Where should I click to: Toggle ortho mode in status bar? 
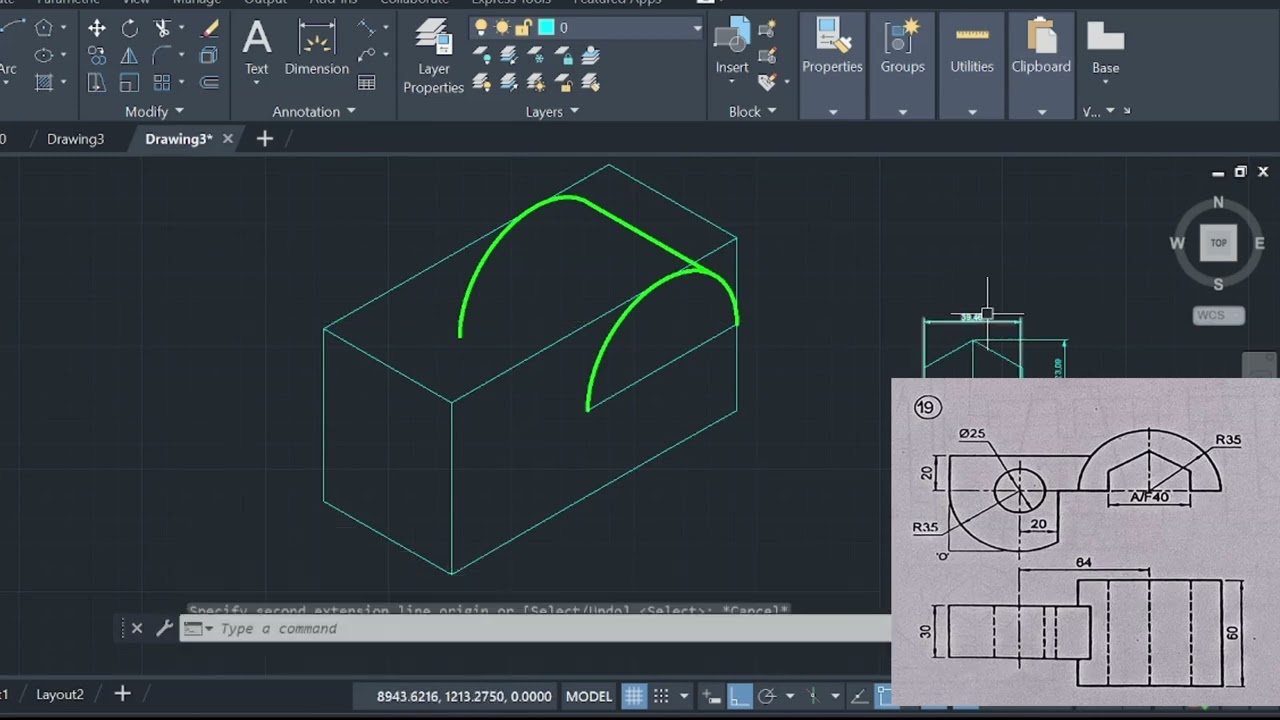pos(739,696)
